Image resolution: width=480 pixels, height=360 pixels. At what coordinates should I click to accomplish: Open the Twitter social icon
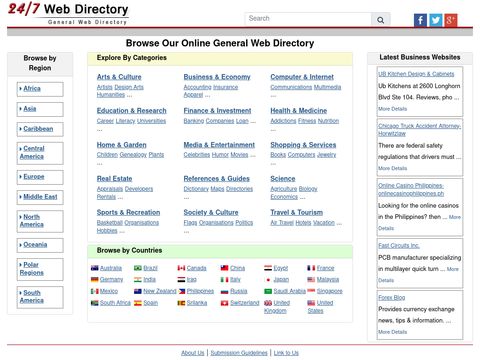(435, 20)
